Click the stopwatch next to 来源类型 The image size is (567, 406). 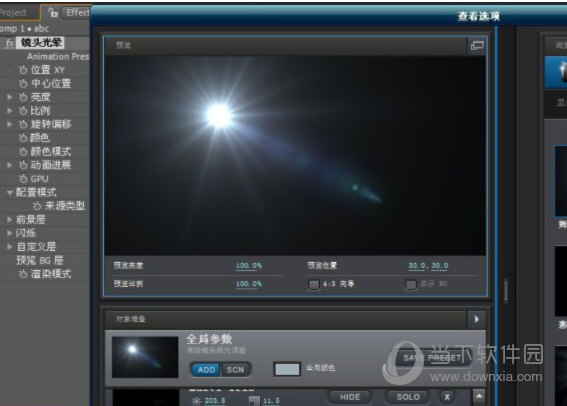[x=37, y=206]
